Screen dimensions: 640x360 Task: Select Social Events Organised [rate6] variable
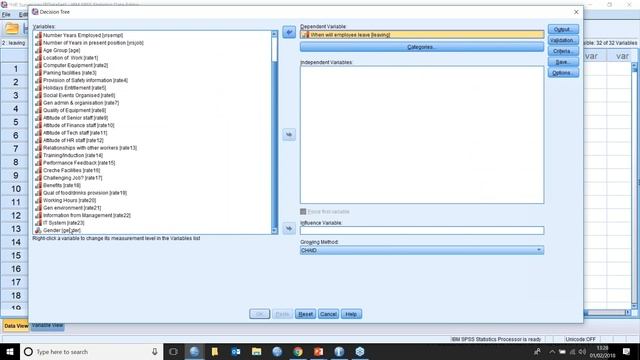(x=79, y=96)
